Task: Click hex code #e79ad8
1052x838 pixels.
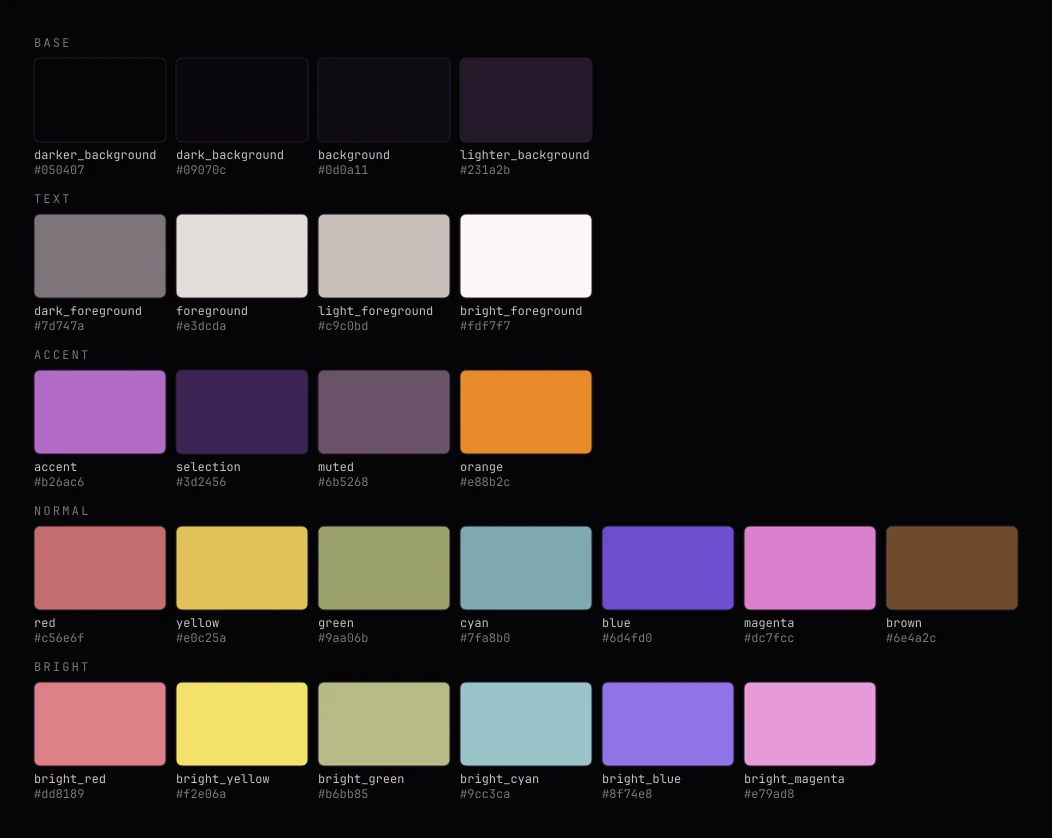Action: (769, 794)
